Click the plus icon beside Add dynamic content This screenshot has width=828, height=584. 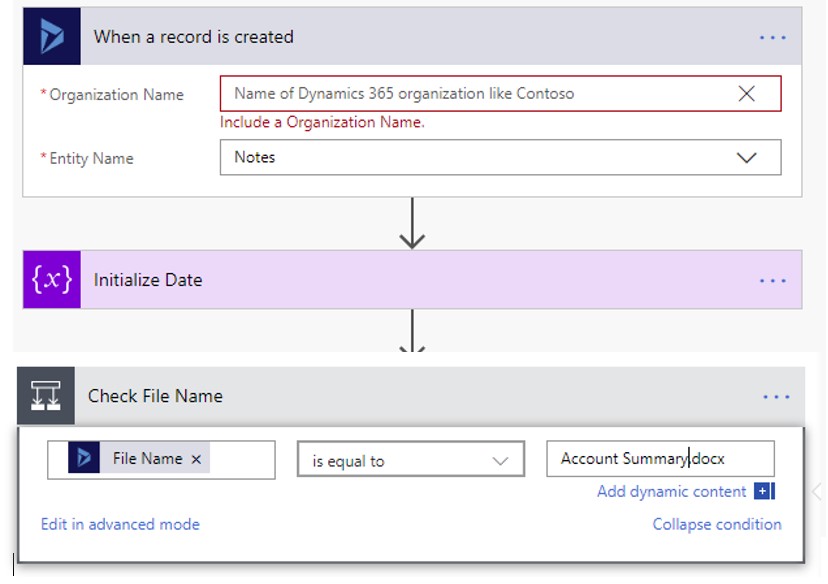(764, 491)
